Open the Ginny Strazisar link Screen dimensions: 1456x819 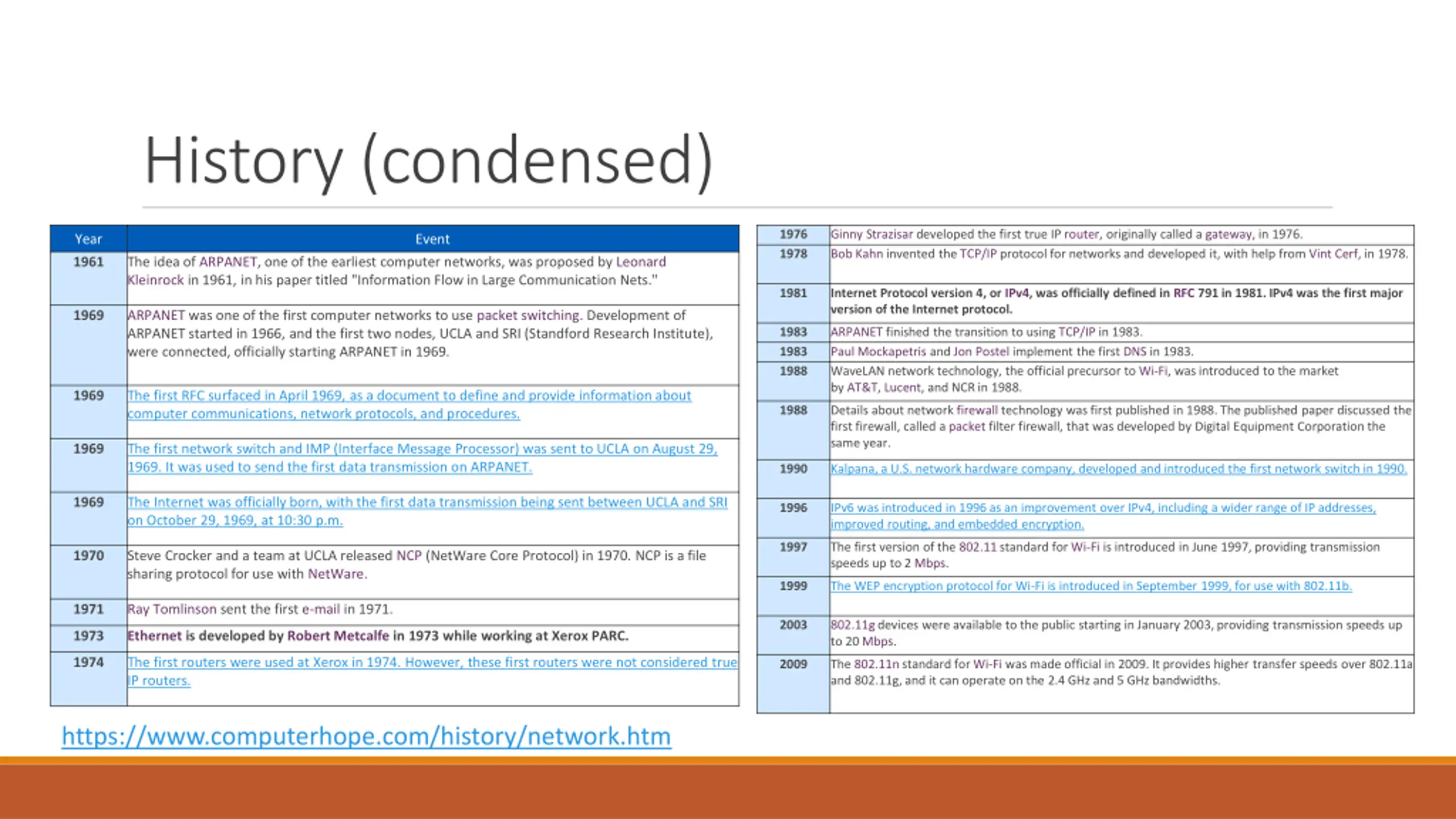871,234
